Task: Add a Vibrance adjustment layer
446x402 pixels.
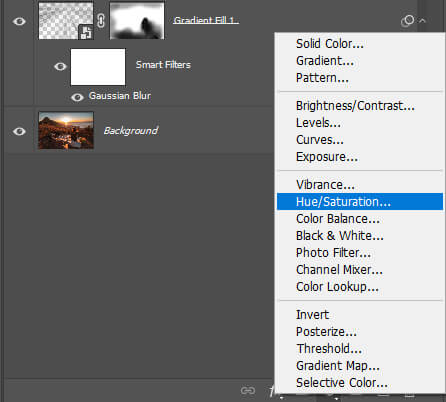Action: coord(360,185)
